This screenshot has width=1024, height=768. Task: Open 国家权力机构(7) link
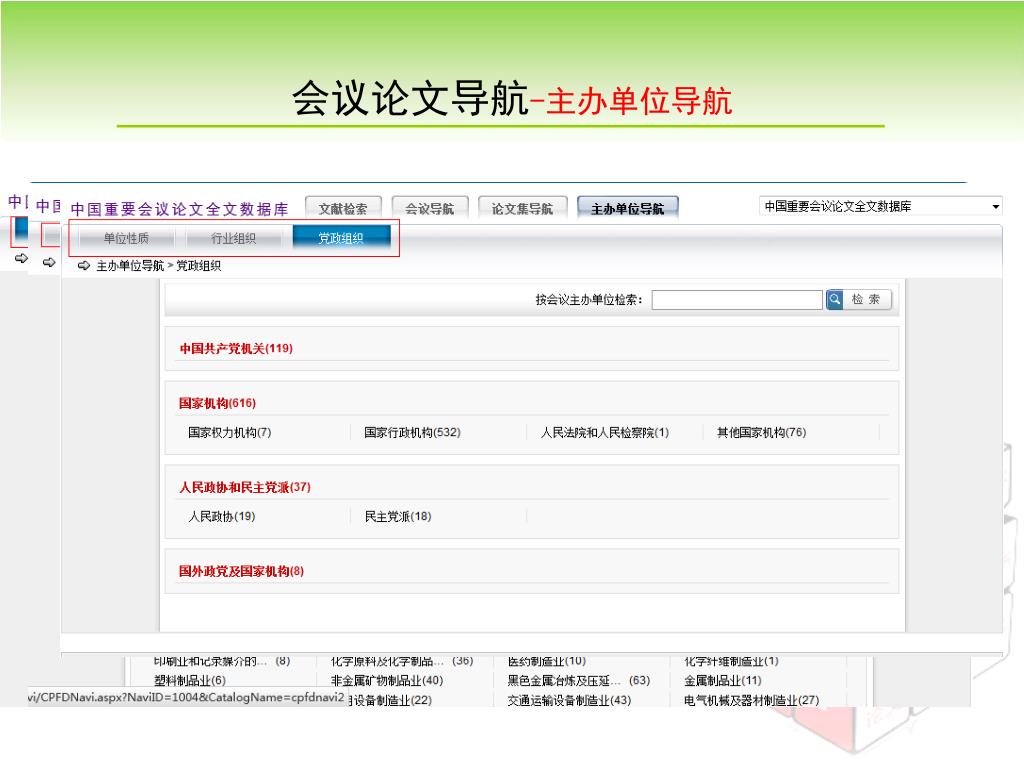tap(230, 432)
